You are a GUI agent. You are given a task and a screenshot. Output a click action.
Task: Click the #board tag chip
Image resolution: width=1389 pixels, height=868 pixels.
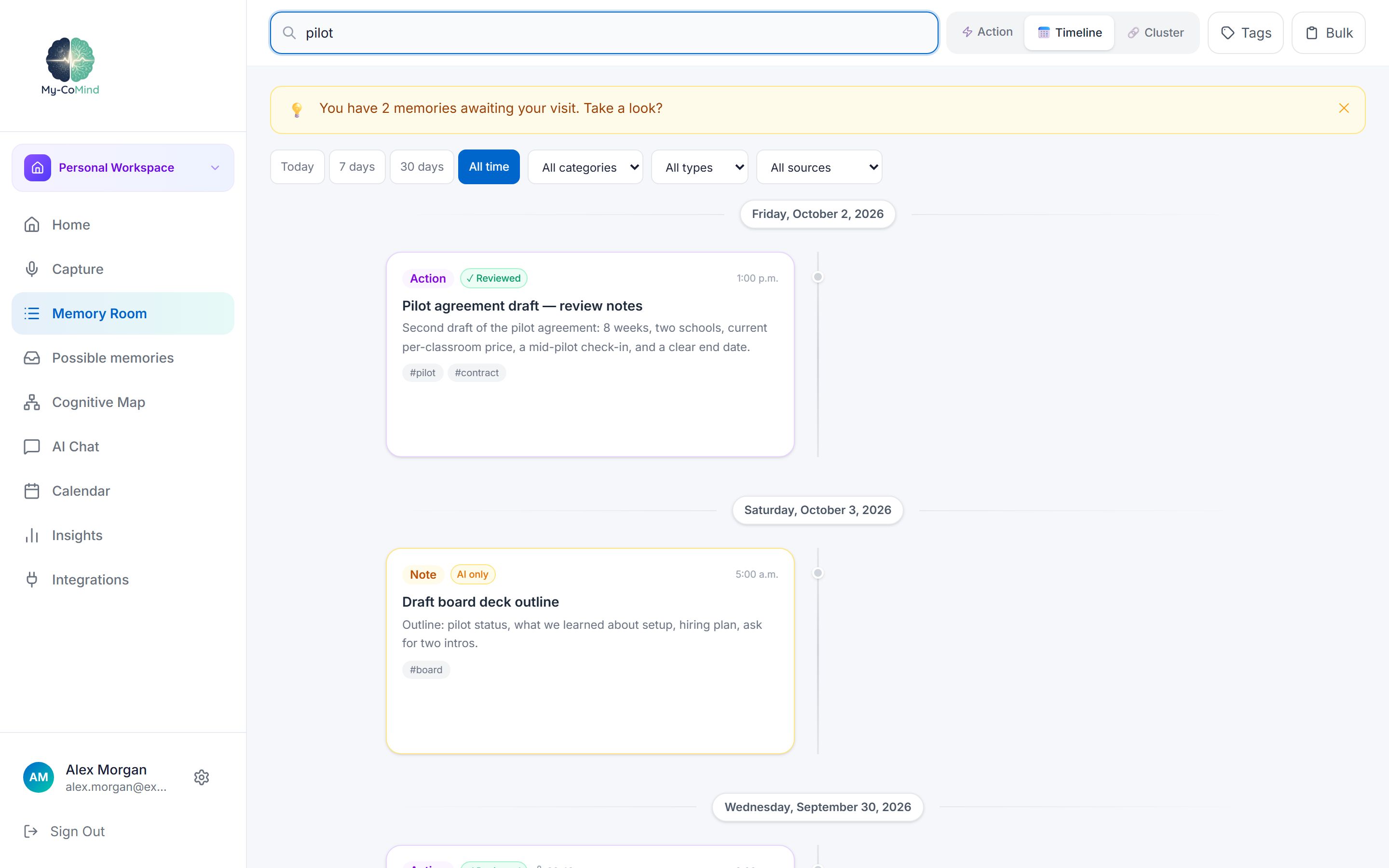(x=426, y=669)
